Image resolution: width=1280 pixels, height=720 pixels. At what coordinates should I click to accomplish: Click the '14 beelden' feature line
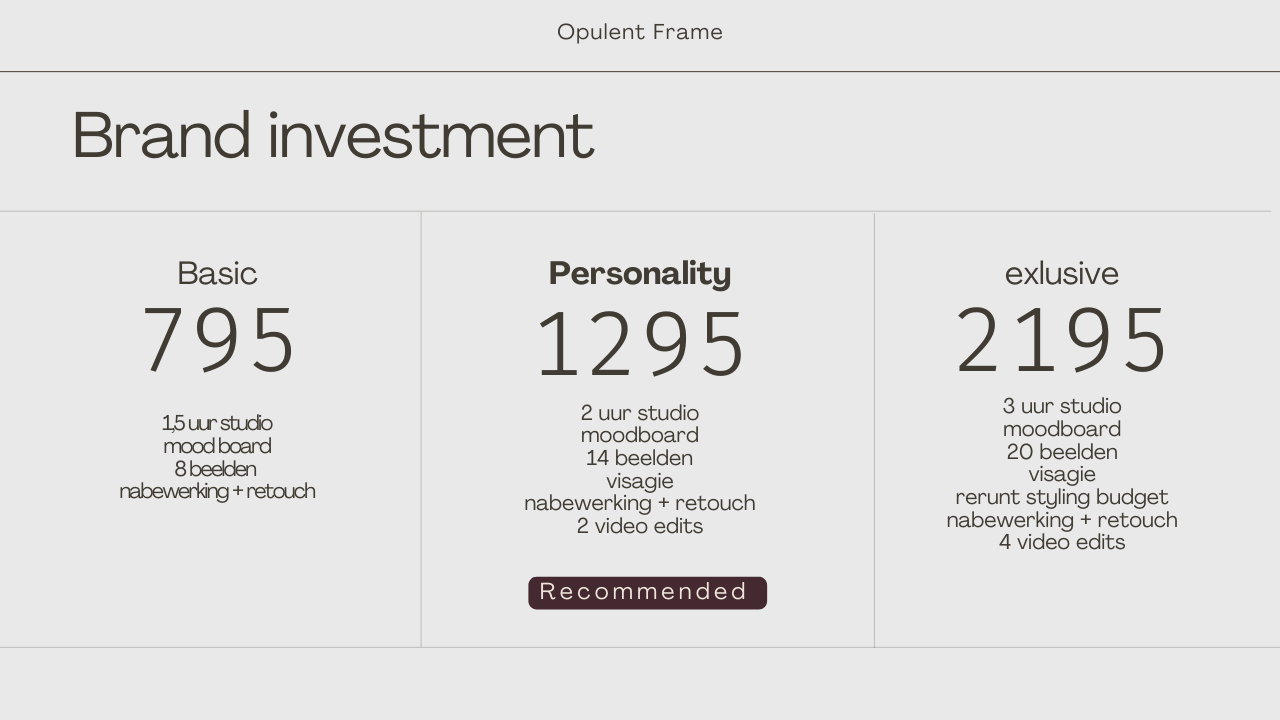click(x=640, y=458)
